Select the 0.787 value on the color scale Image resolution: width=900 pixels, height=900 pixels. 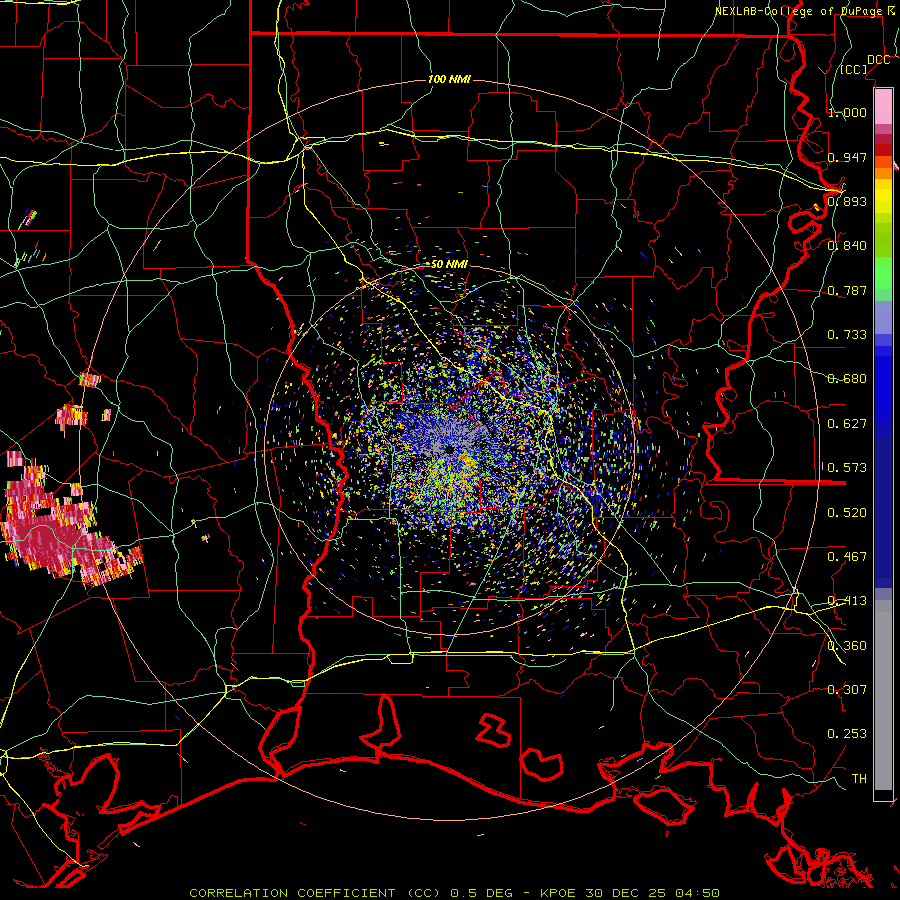click(847, 290)
